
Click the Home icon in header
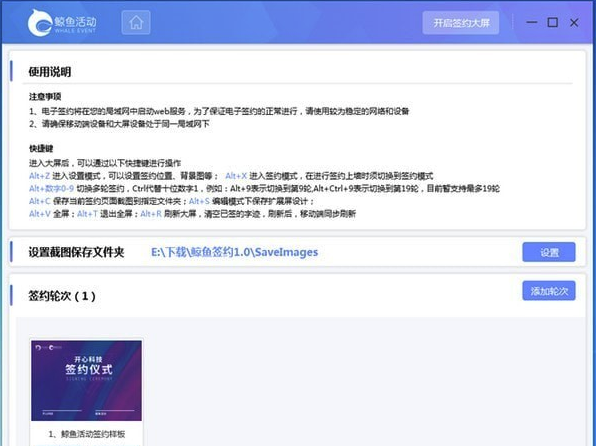pos(136,23)
